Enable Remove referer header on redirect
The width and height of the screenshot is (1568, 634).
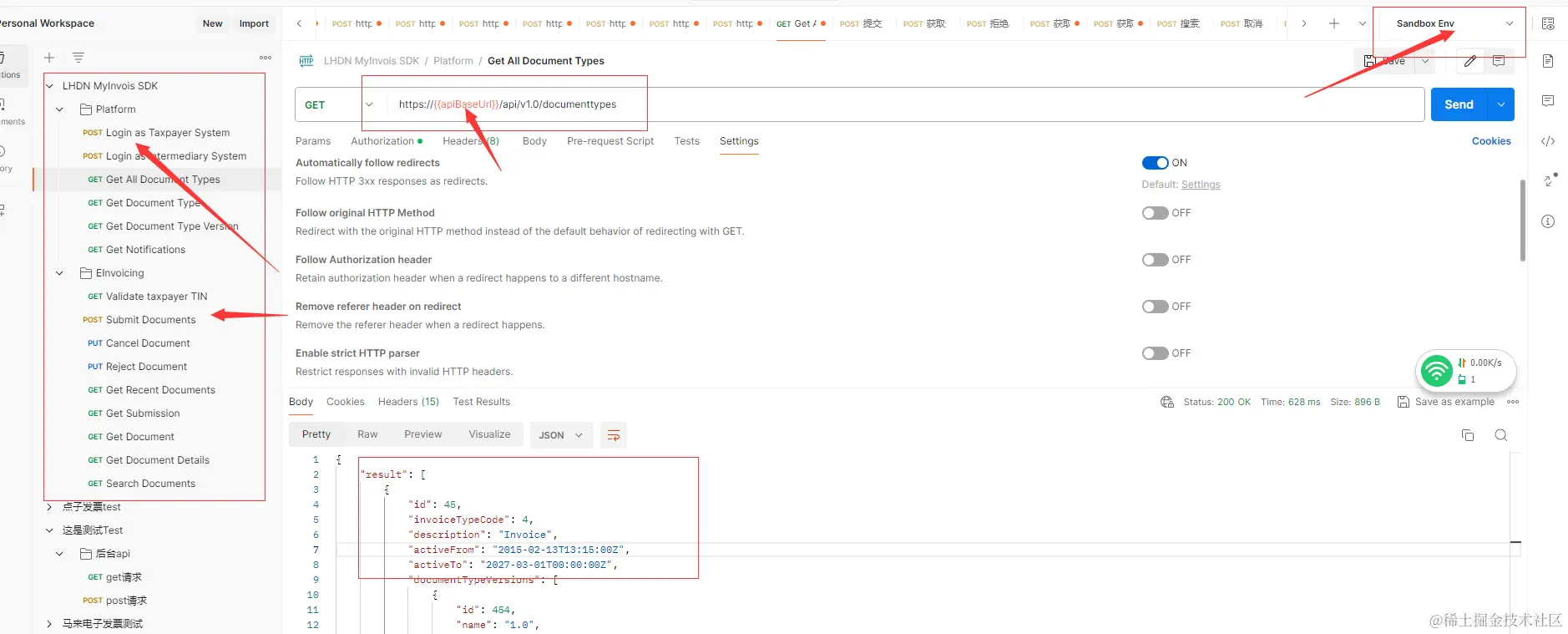pos(1156,307)
